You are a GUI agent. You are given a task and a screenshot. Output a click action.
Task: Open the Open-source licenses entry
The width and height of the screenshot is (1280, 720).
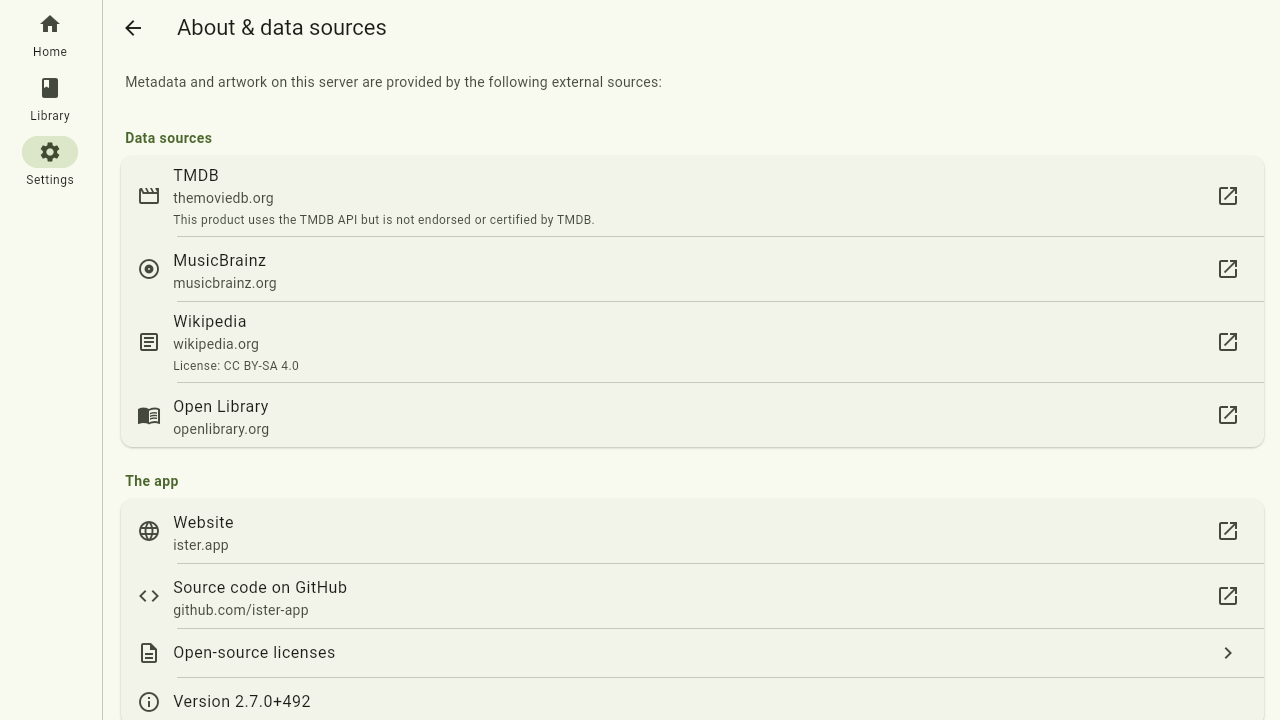[x=692, y=653]
